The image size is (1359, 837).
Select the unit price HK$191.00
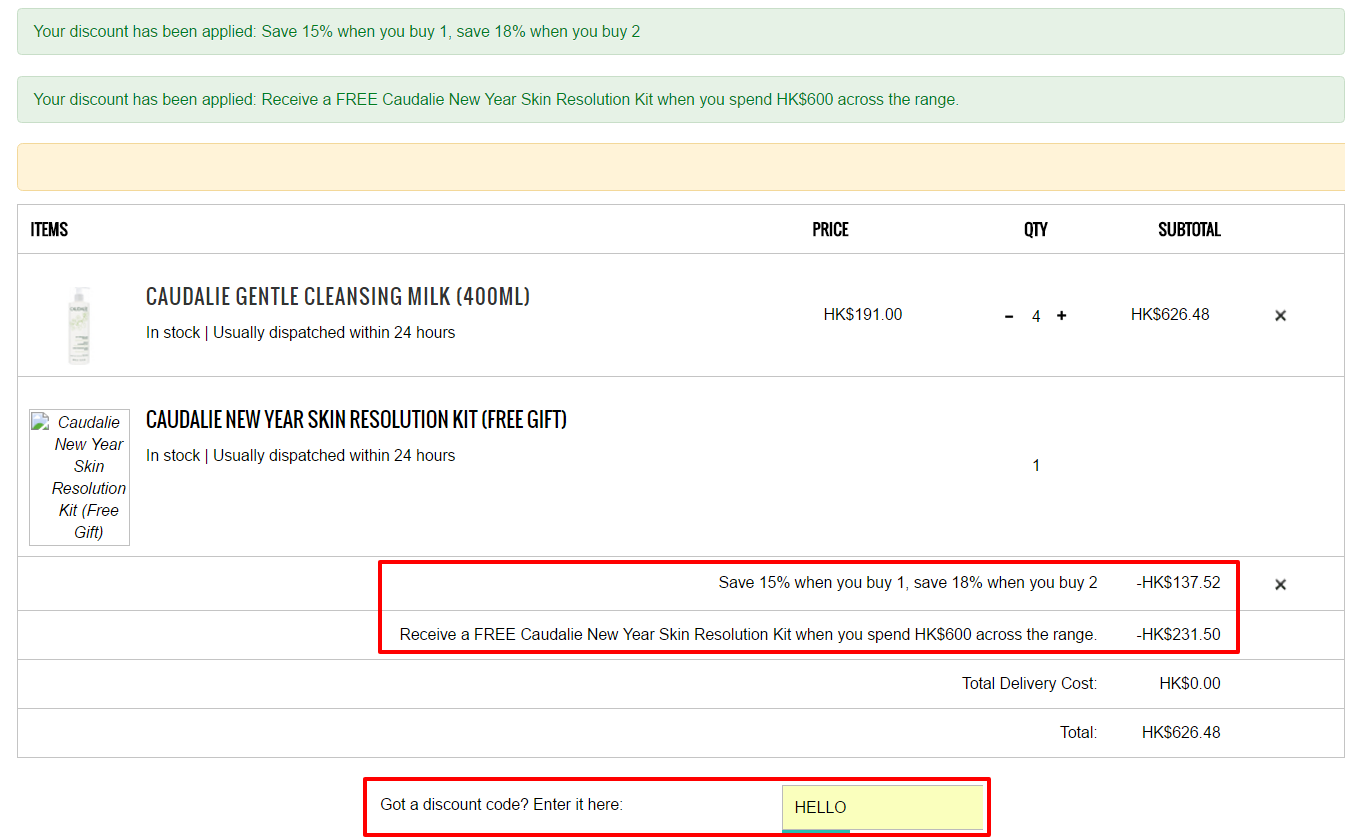click(863, 315)
